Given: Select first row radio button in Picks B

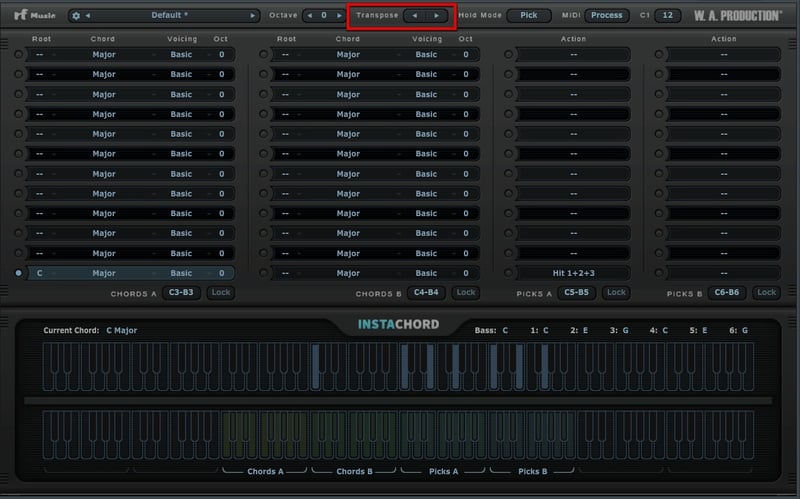Looking at the screenshot, I should (x=659, y=54).
